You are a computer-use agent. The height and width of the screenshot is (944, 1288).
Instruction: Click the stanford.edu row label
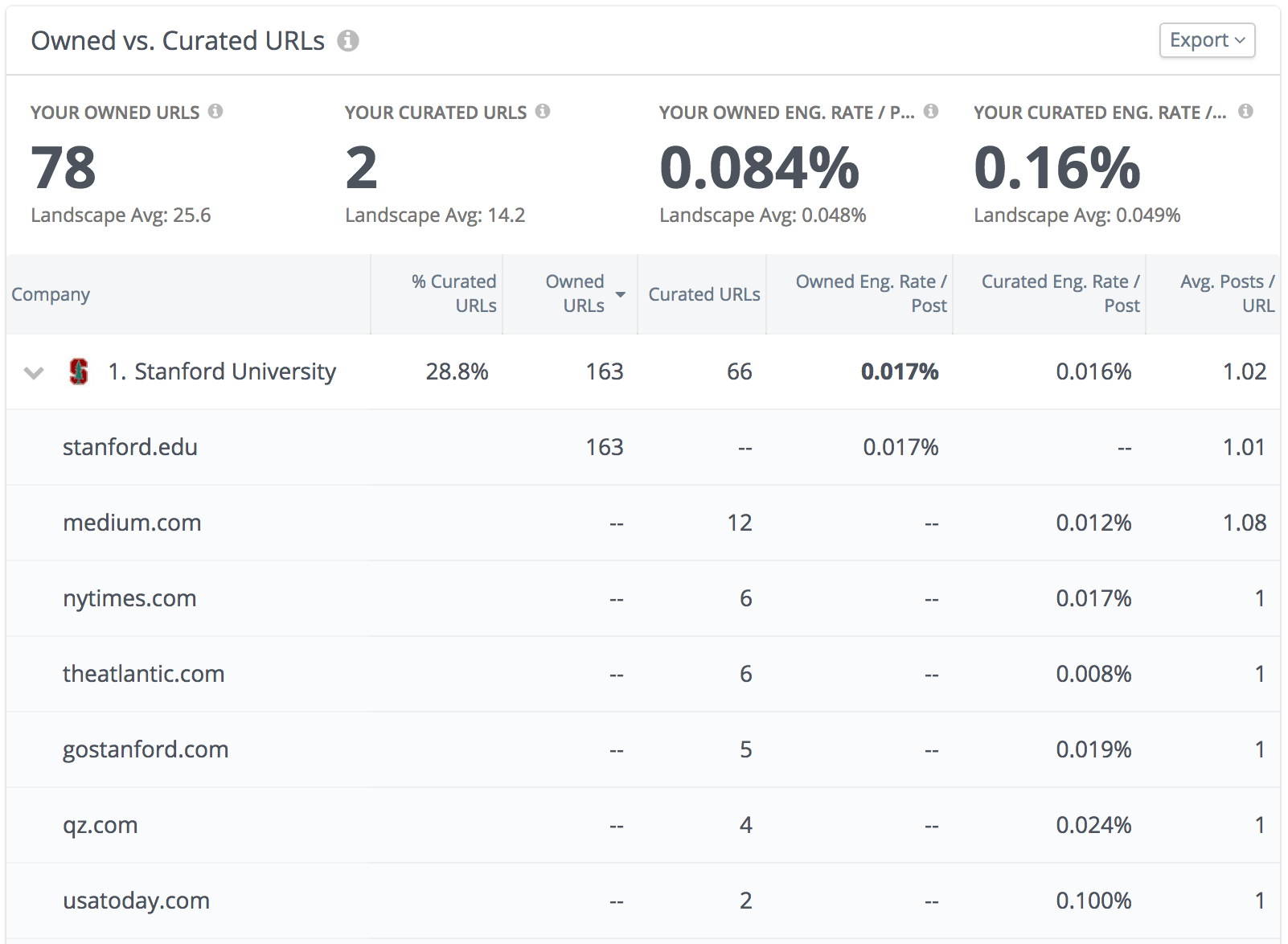coord(130,447)
